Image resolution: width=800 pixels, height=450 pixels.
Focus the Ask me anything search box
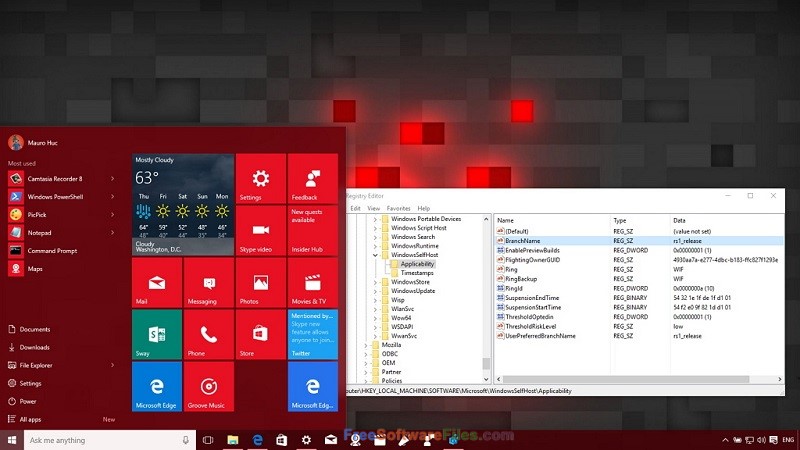click(x=110, y=440)
